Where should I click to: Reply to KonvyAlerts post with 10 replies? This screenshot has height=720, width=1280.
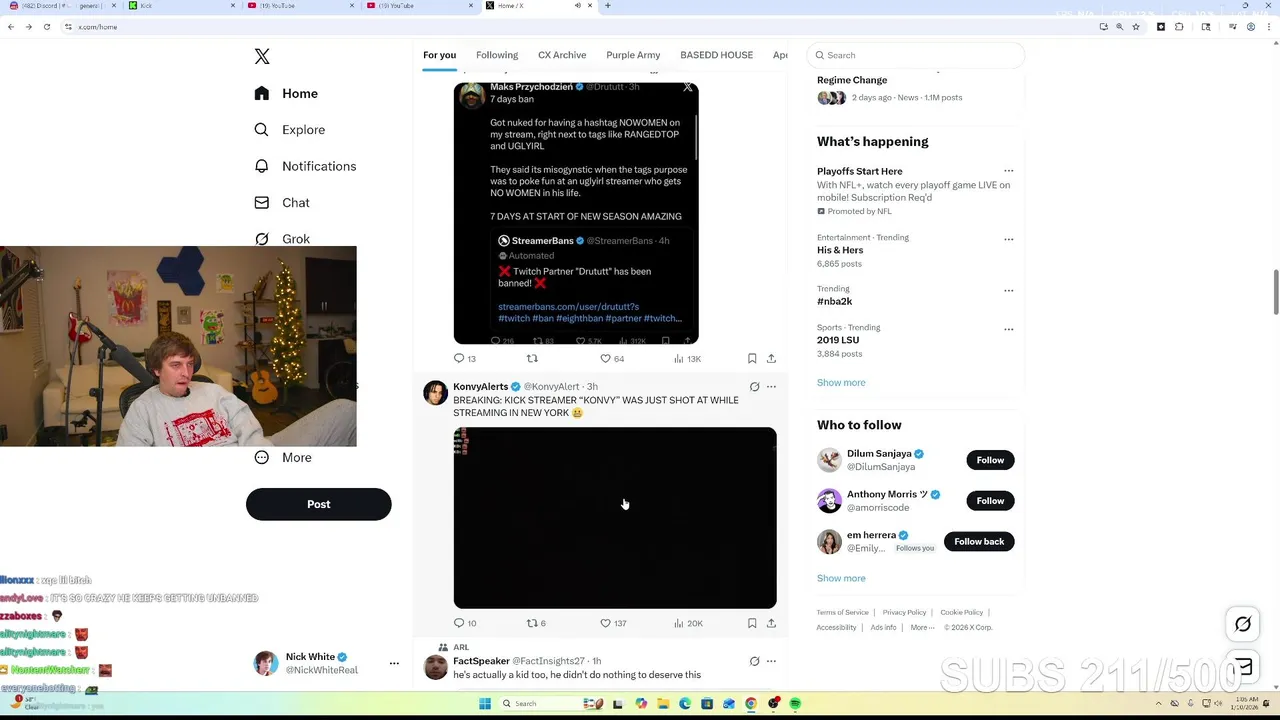point(464,623)
